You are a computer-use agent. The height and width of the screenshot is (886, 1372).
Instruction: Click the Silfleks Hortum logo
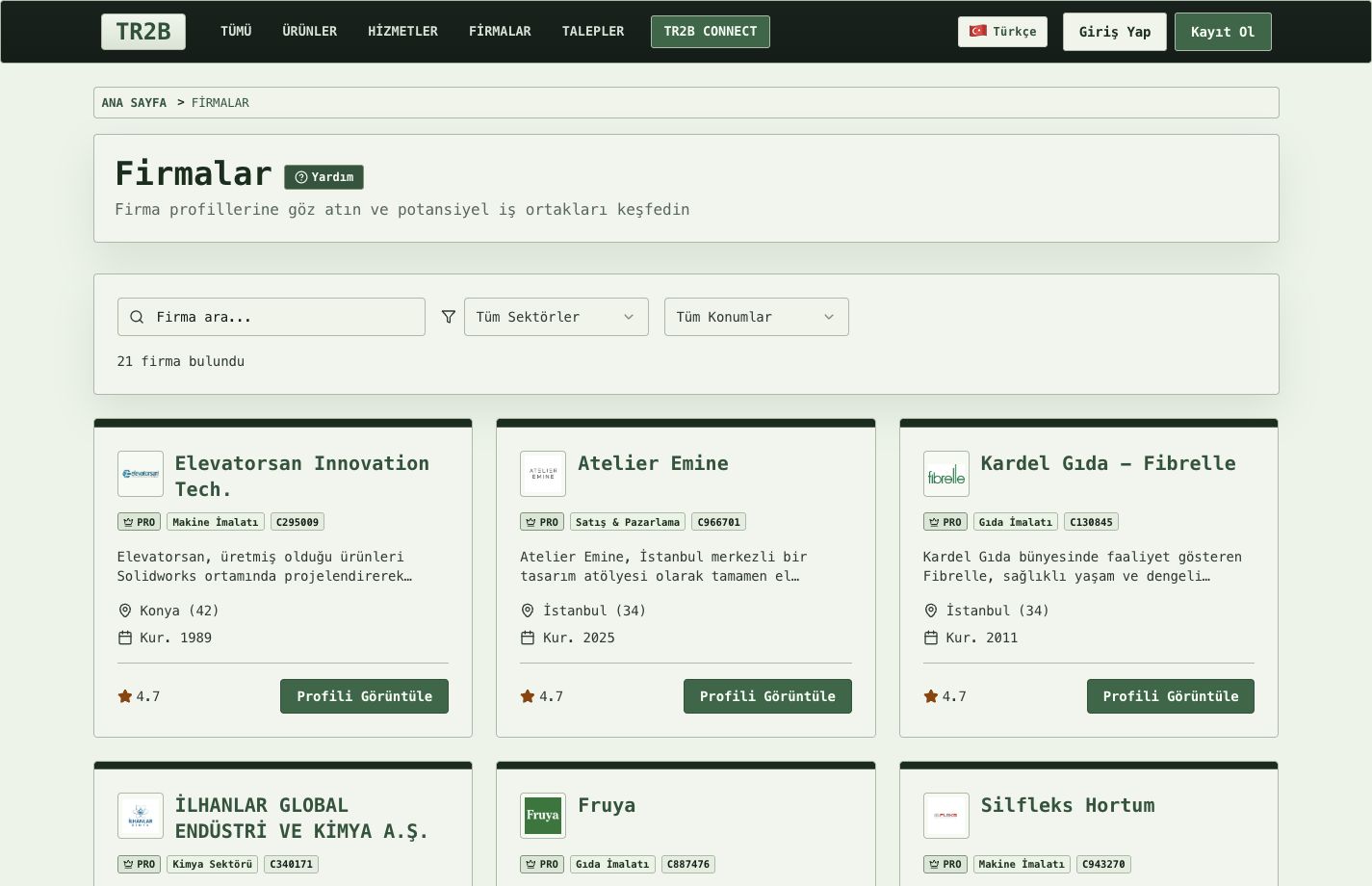coord(946,816)
